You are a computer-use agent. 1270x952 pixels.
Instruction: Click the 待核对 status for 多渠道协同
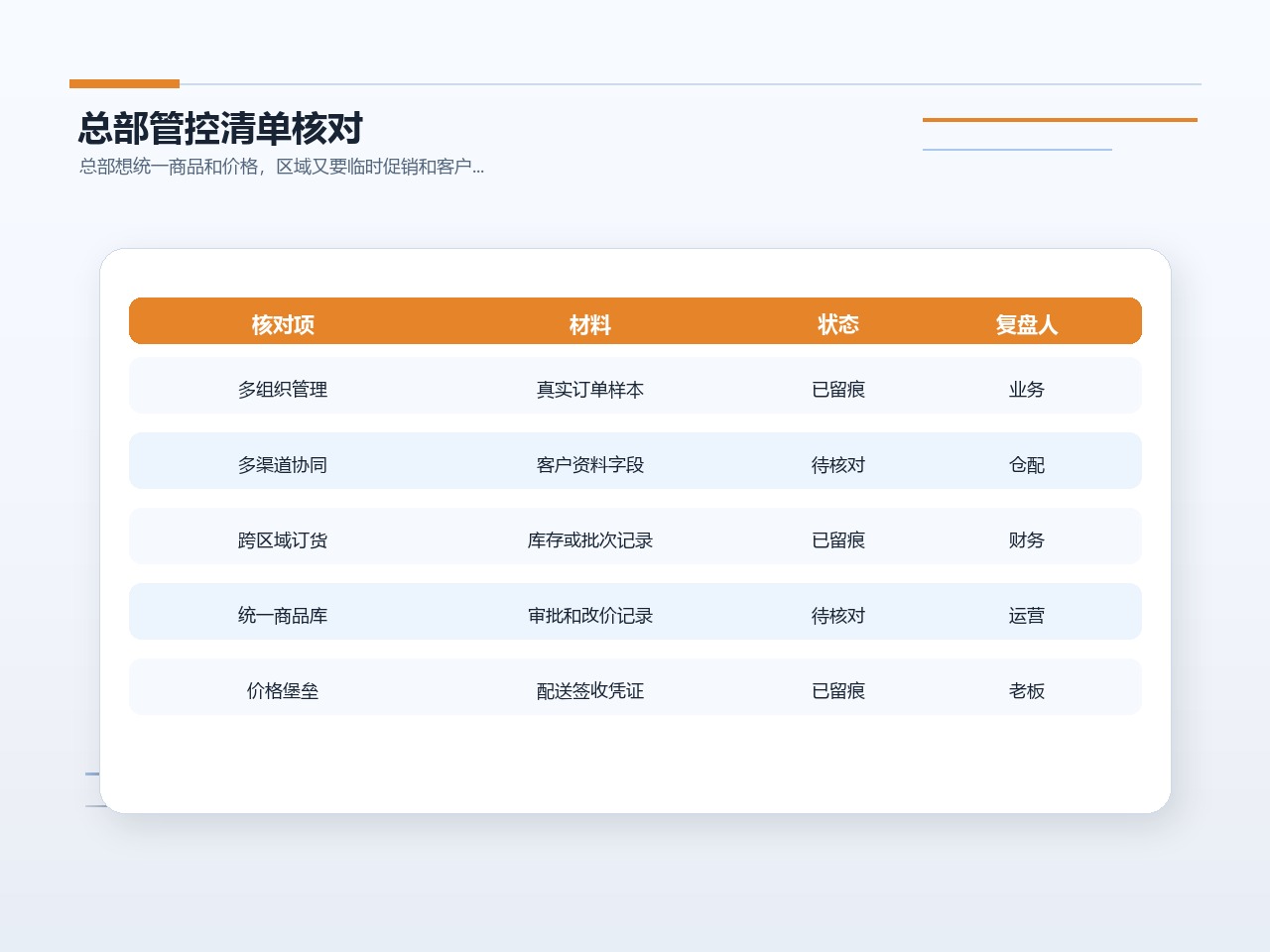[838, 465]
